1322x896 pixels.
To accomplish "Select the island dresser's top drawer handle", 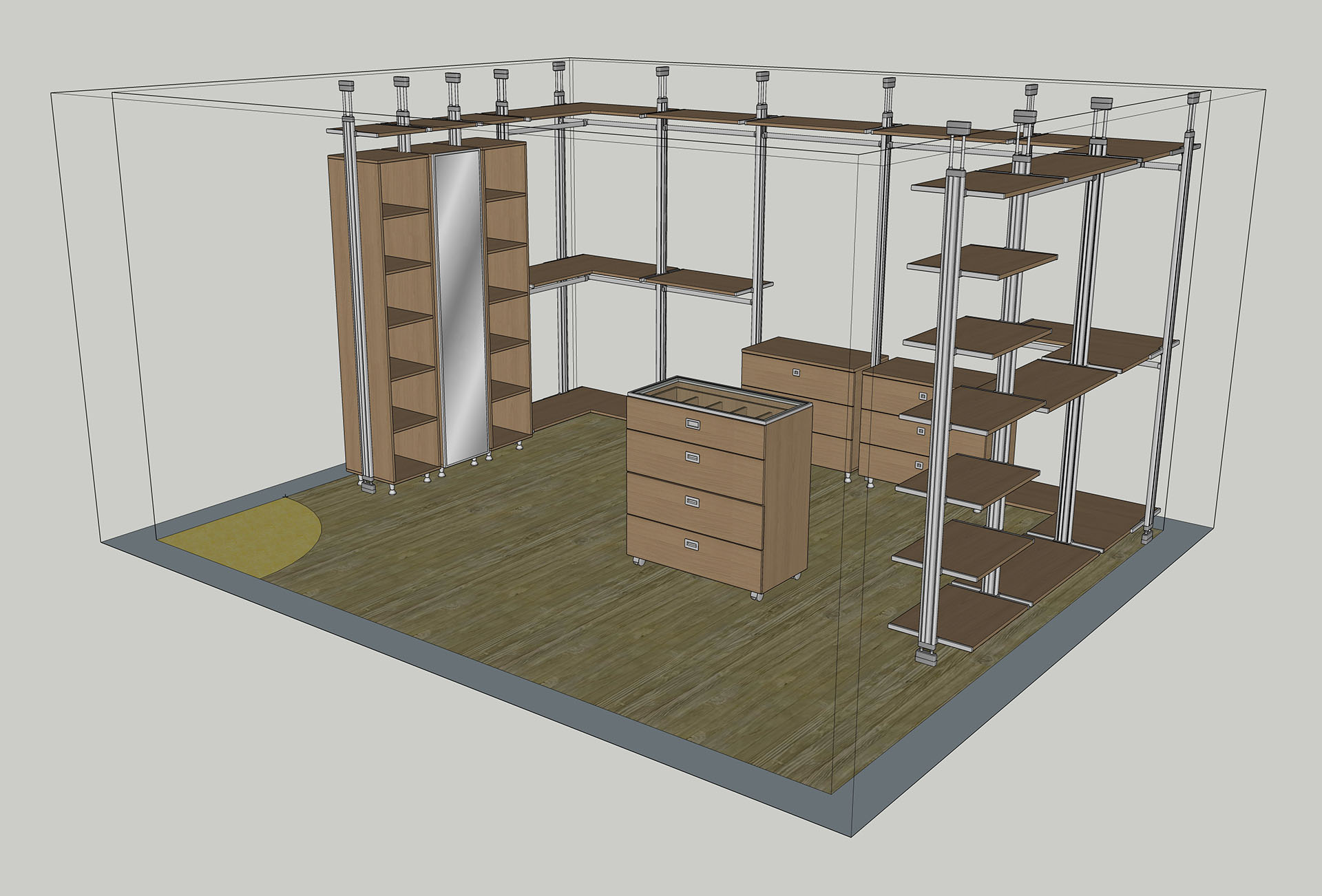I will click(691, 423).
